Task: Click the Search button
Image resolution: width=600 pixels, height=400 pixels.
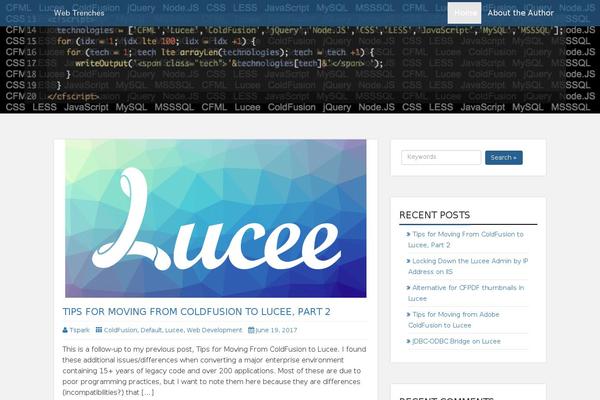Action: 504,158
